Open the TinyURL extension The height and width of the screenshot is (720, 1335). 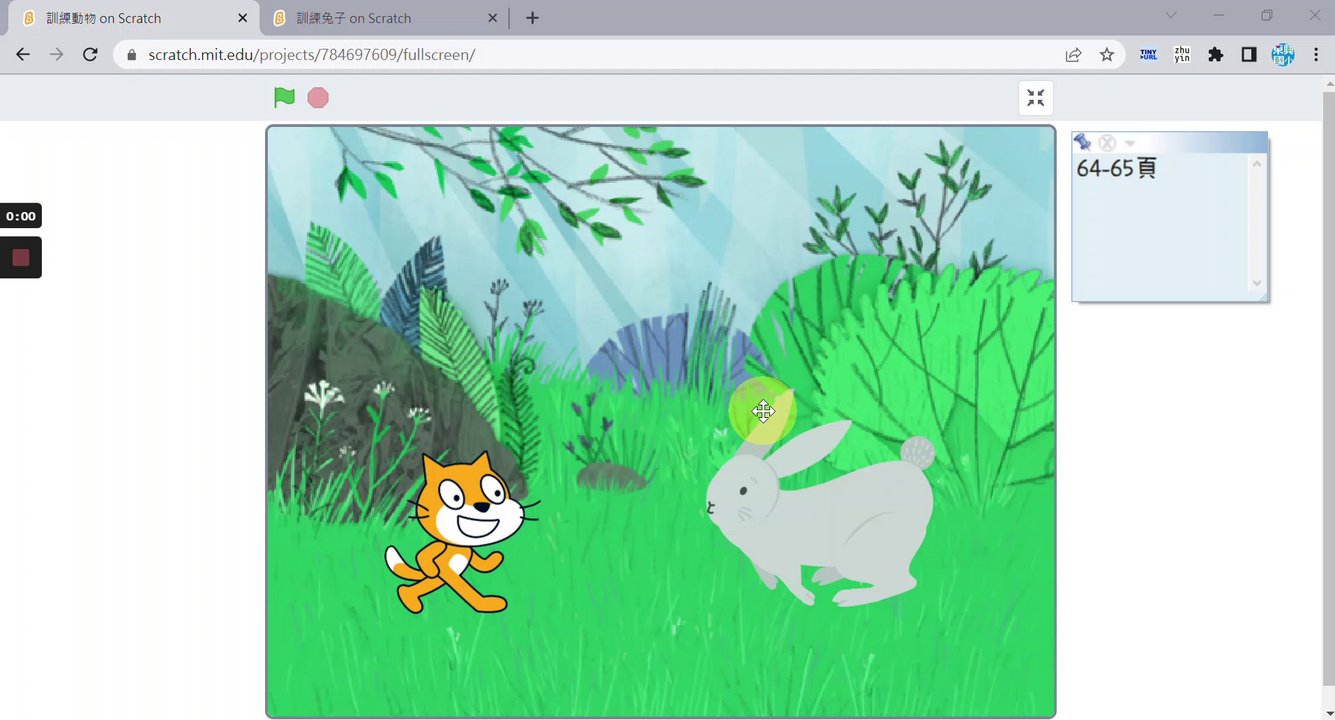click(x=1149, y=55)
